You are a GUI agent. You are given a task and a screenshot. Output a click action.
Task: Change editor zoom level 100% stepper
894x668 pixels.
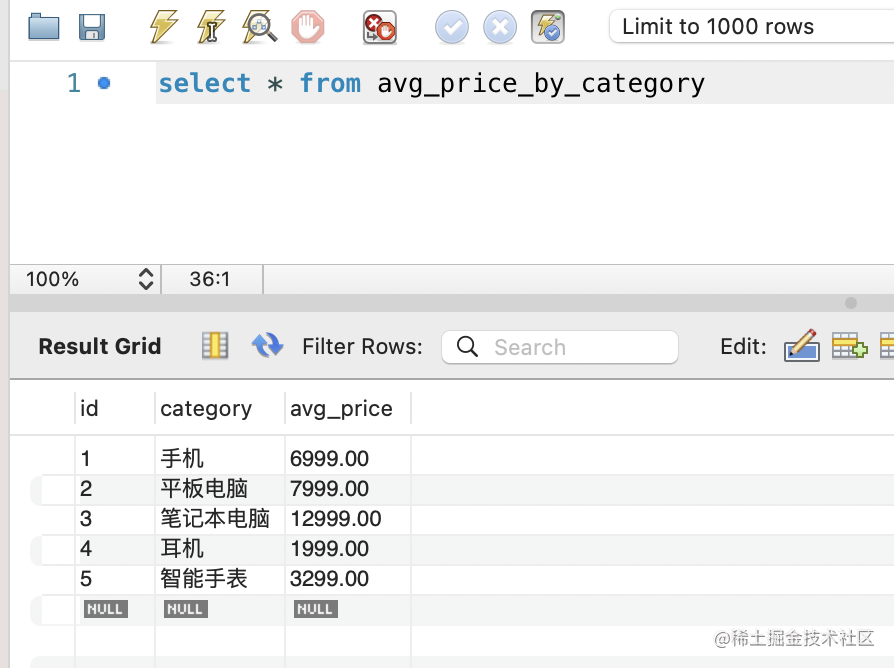pyautogui.click(x=146, y=279)
